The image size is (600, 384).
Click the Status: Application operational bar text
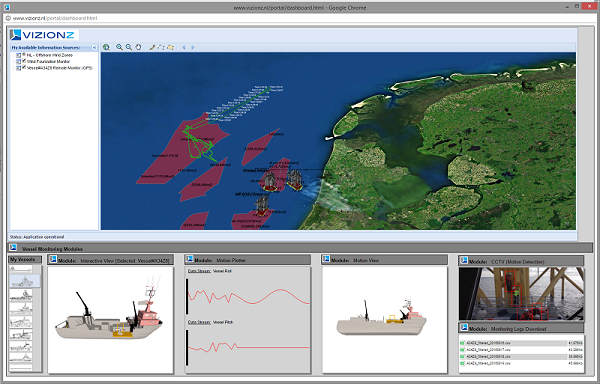click(37, 237)
